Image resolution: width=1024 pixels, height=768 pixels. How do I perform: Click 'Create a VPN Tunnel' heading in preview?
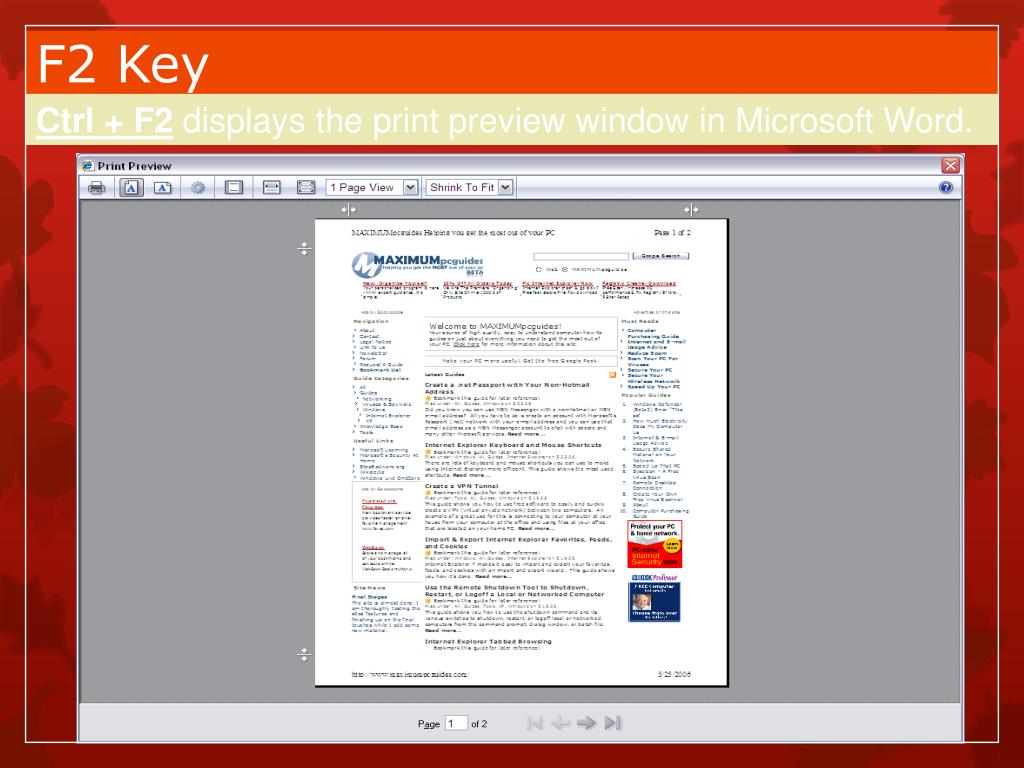(461, 486)
